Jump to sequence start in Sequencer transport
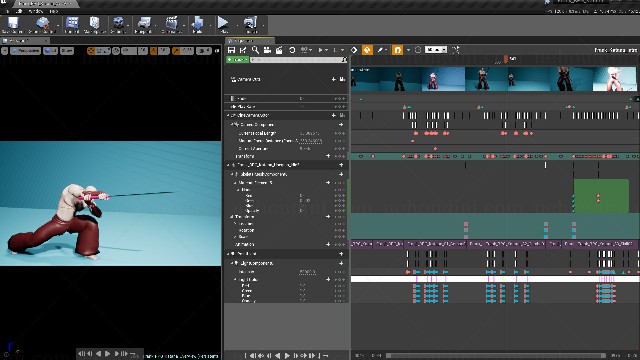 pos(246,356)
